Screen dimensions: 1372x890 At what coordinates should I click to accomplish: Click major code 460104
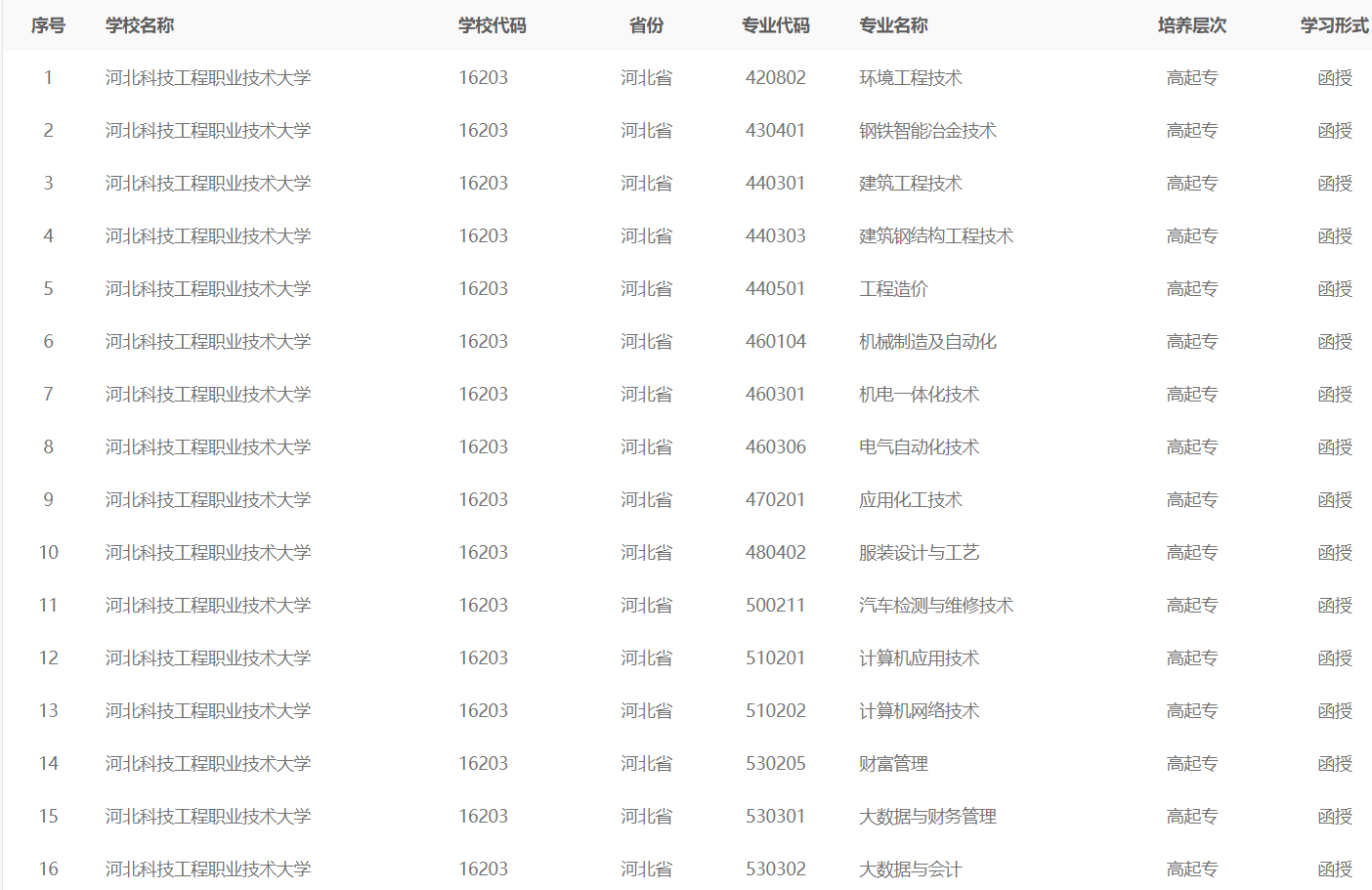(x=776, y=342)
